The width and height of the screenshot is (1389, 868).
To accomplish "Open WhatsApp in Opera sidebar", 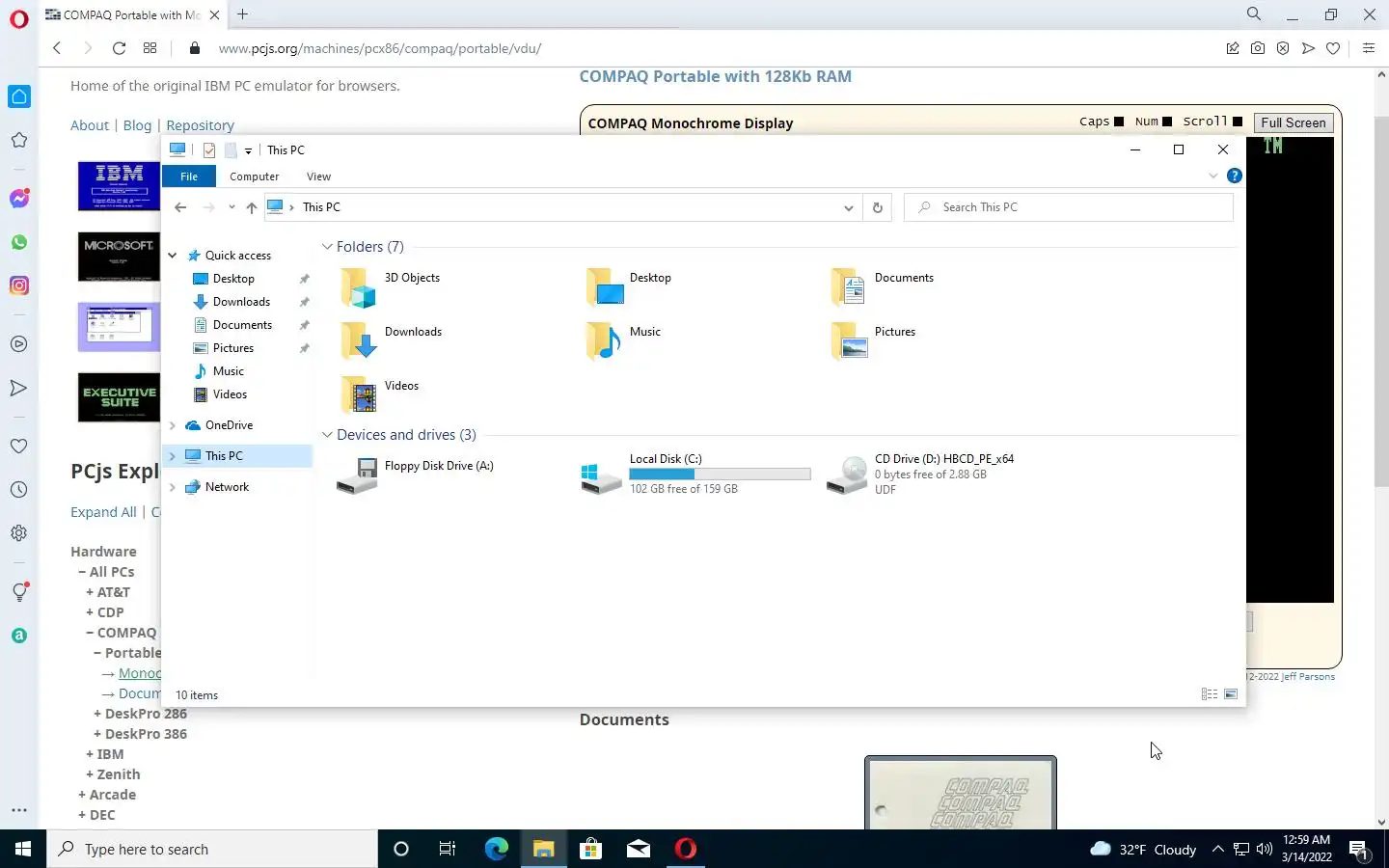I will [x=19, y=242].
